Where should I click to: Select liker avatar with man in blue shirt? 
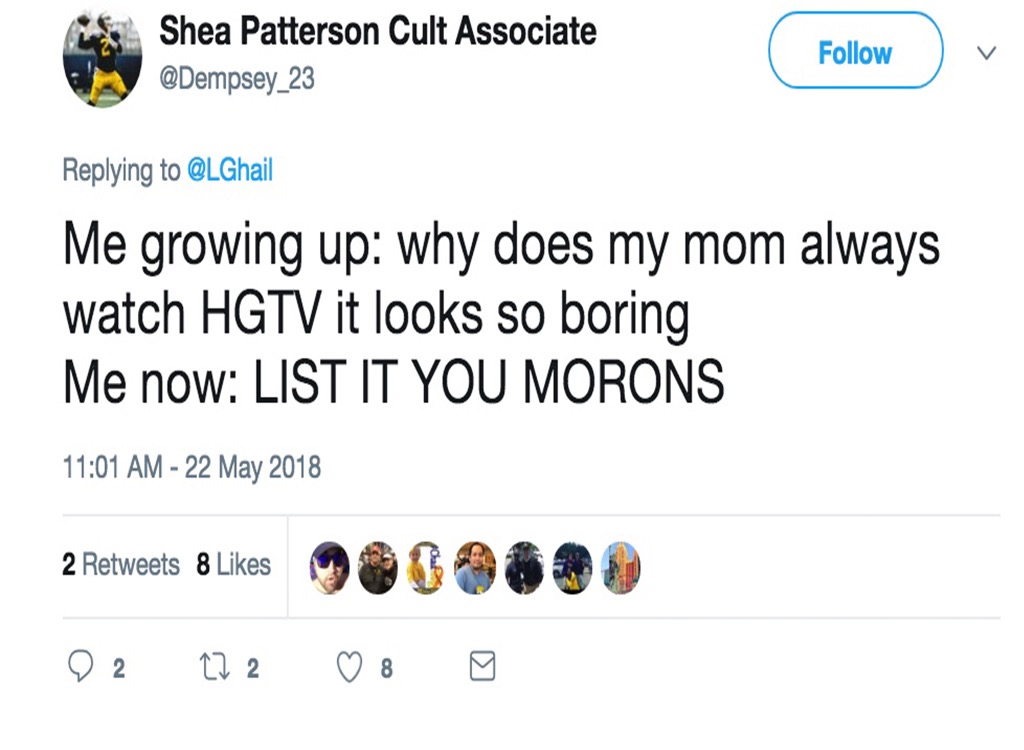pos(475,567)
